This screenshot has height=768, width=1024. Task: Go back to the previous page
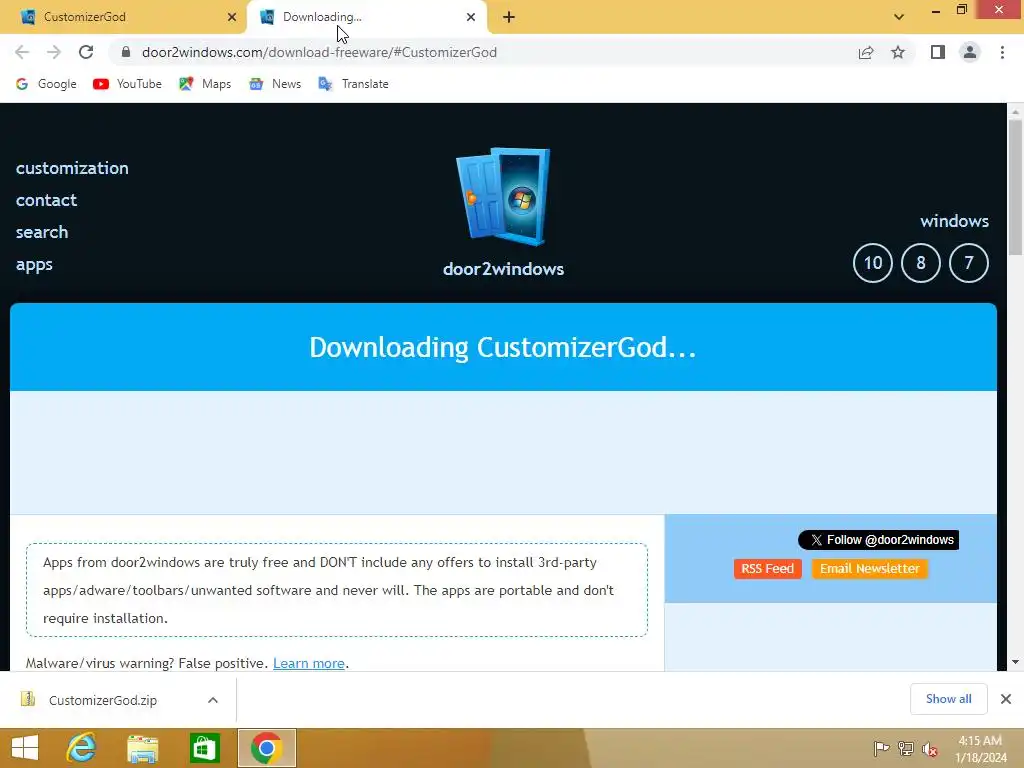[x=22, y=52]
